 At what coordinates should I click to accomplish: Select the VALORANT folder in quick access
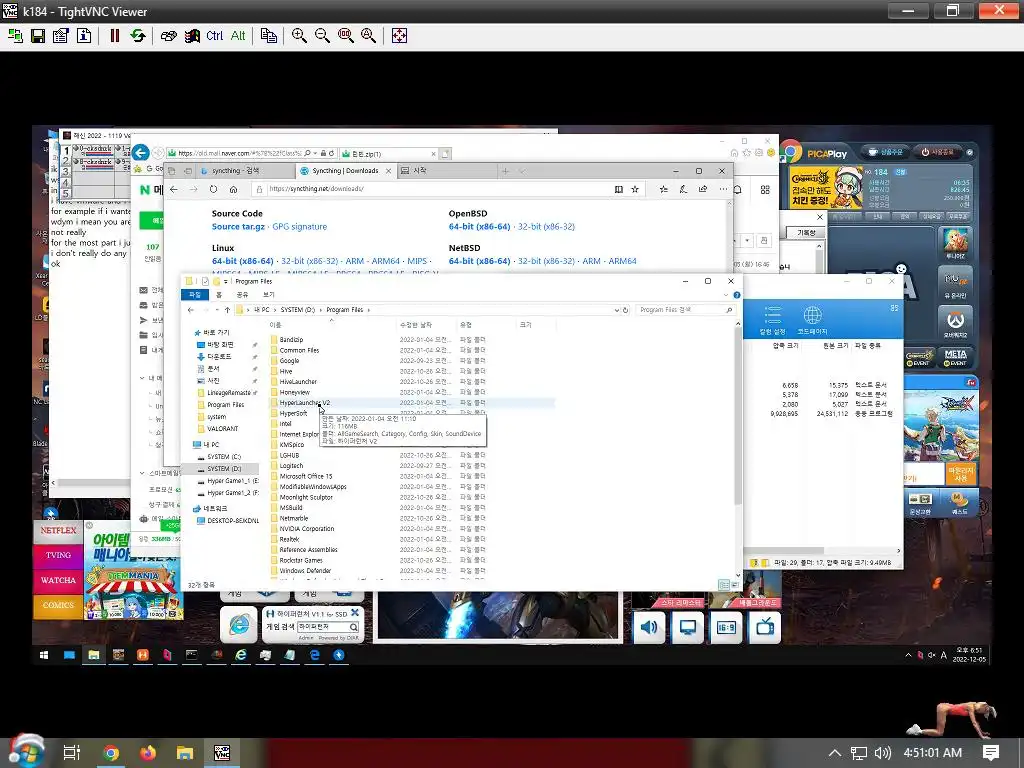223,429
